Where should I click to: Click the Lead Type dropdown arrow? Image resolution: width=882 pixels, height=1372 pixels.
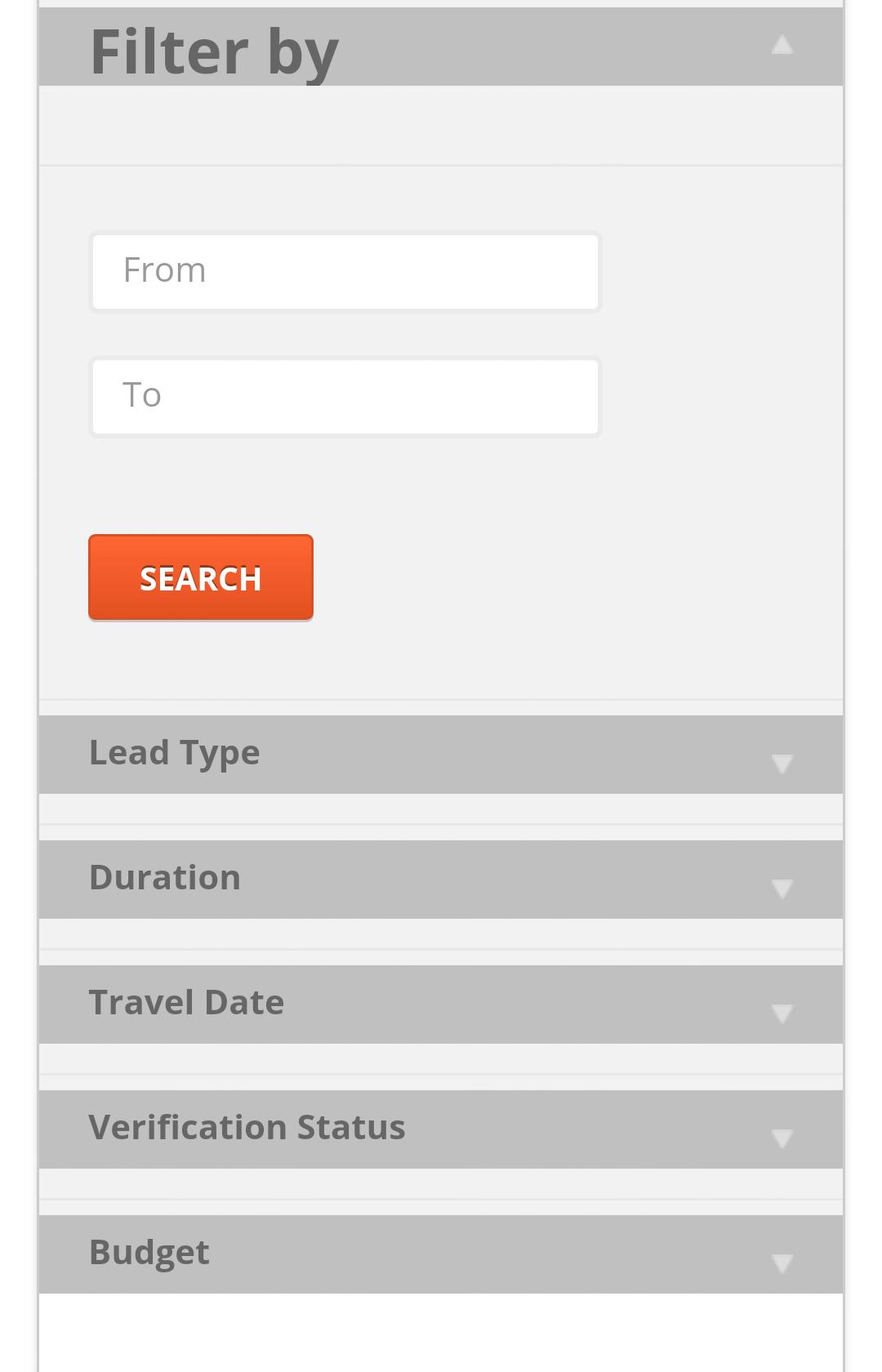pyautogui.click(x=782, y=765)
